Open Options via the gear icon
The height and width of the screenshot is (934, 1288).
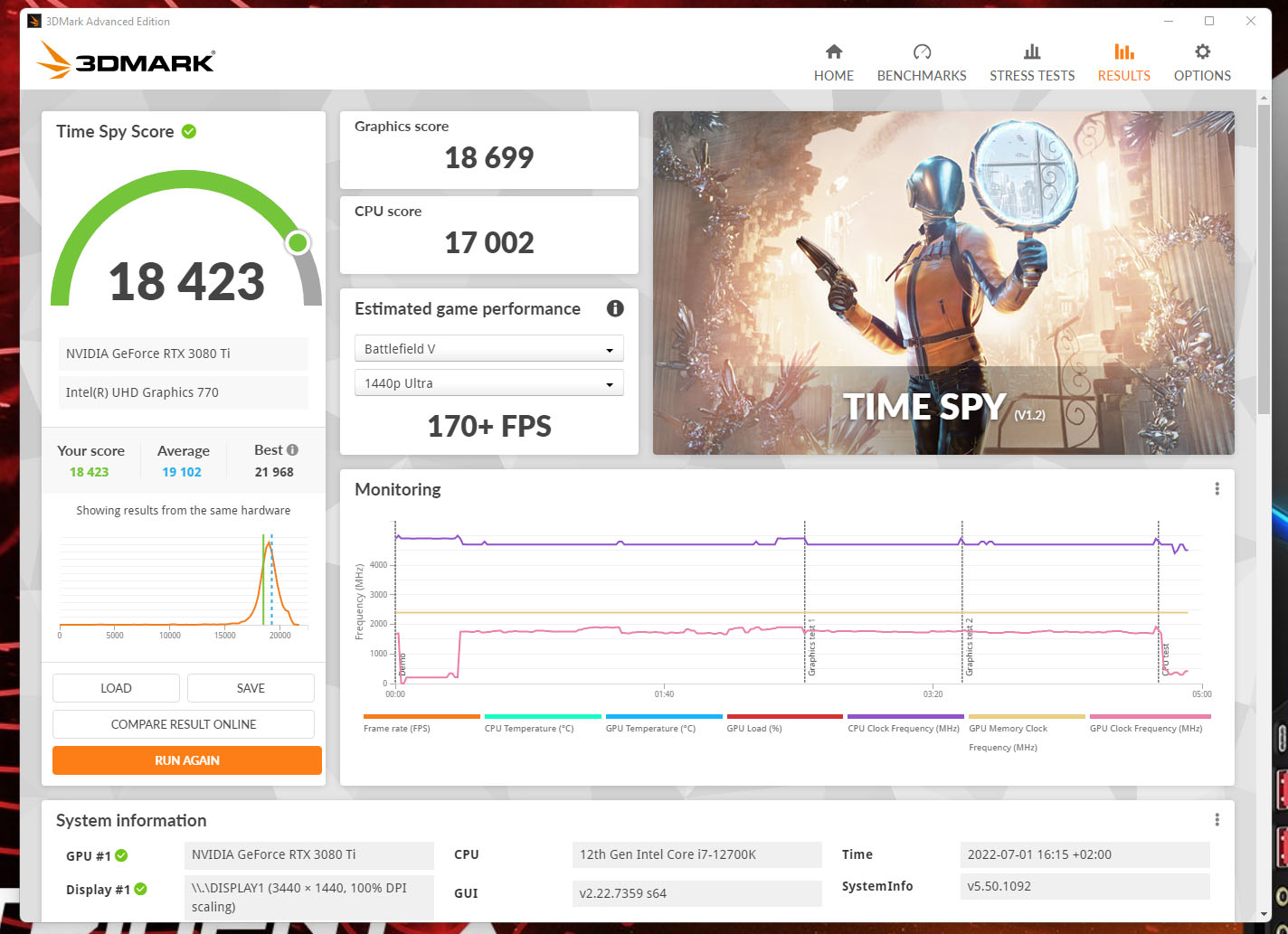[x=1202, y=52]
